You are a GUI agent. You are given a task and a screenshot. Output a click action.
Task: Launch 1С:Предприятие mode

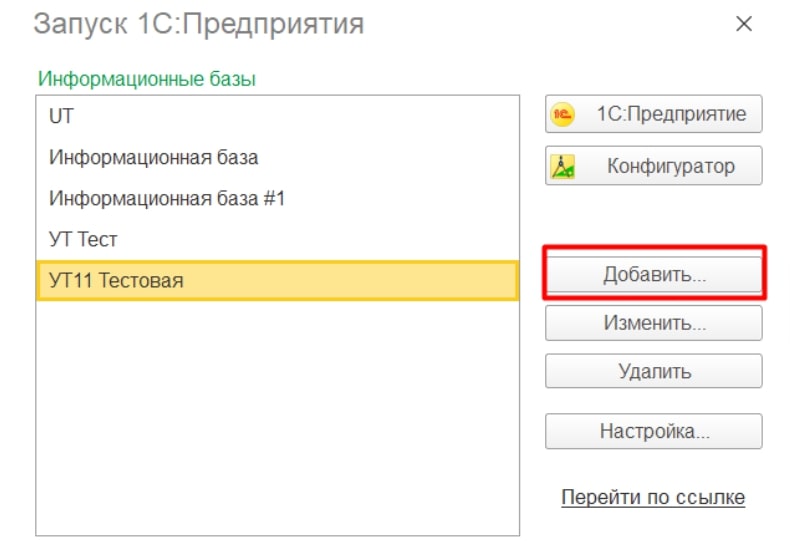(653, 114)
